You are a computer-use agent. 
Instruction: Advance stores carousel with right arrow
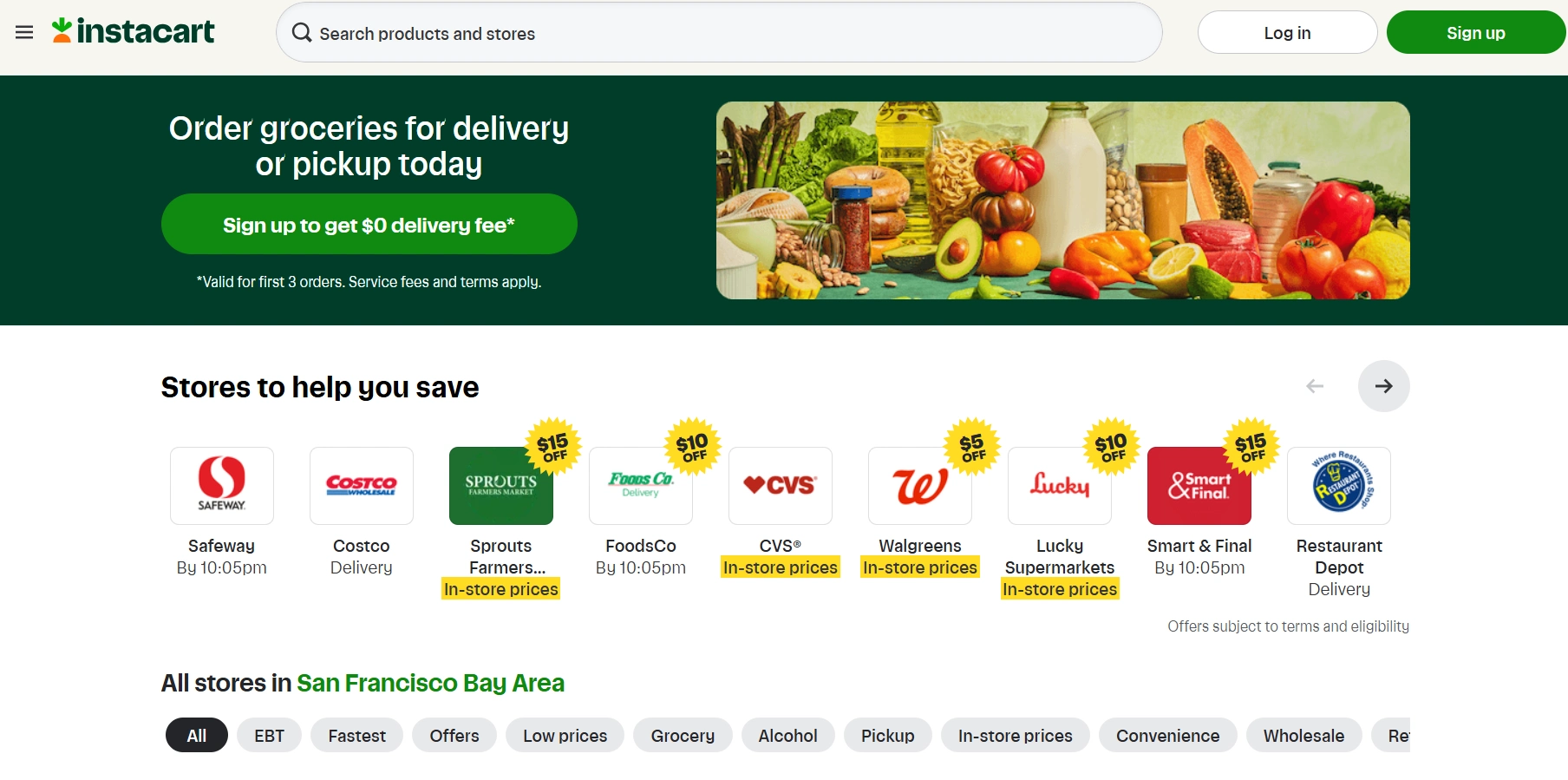tap(1383, 386)
